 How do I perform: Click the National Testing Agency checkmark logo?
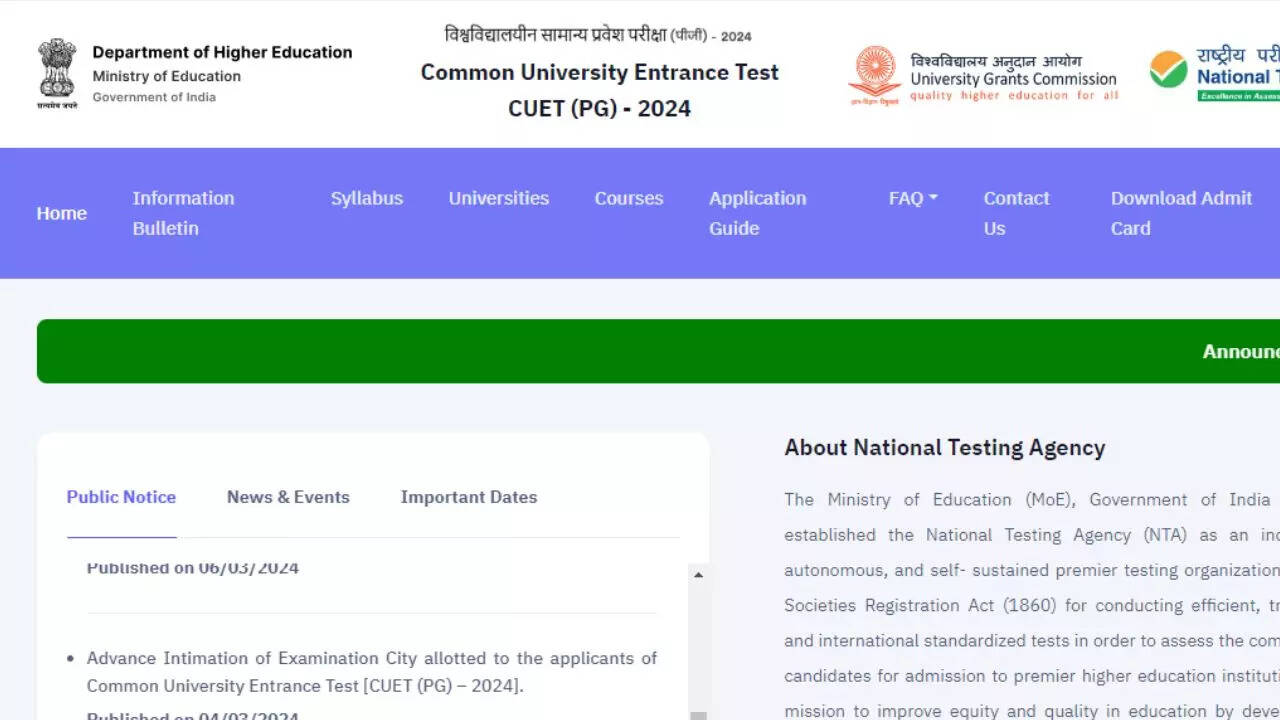(1168, 70)
